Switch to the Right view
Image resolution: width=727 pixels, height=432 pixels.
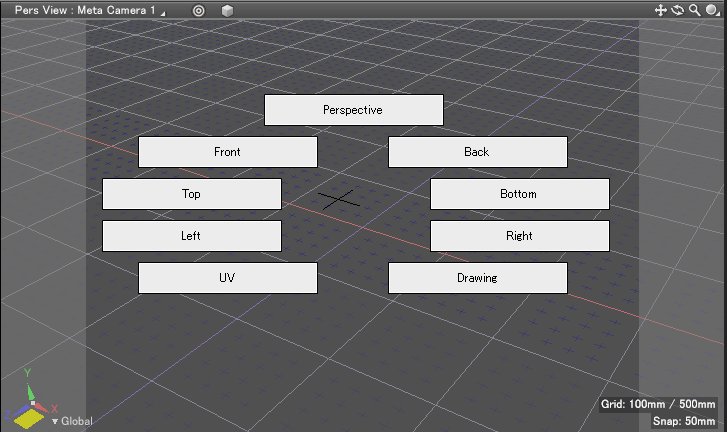point(520,236)
